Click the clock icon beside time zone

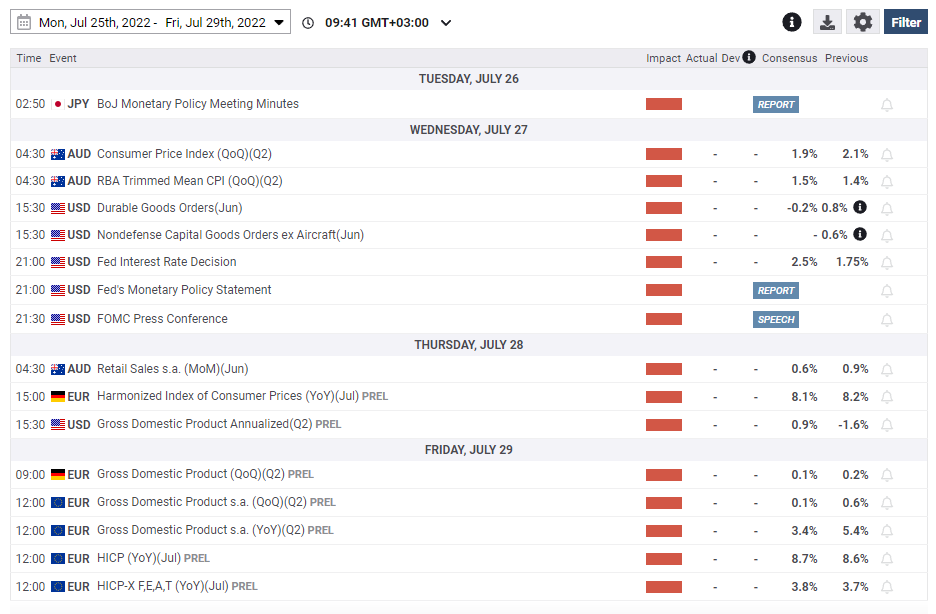click(x=308, y=23)
